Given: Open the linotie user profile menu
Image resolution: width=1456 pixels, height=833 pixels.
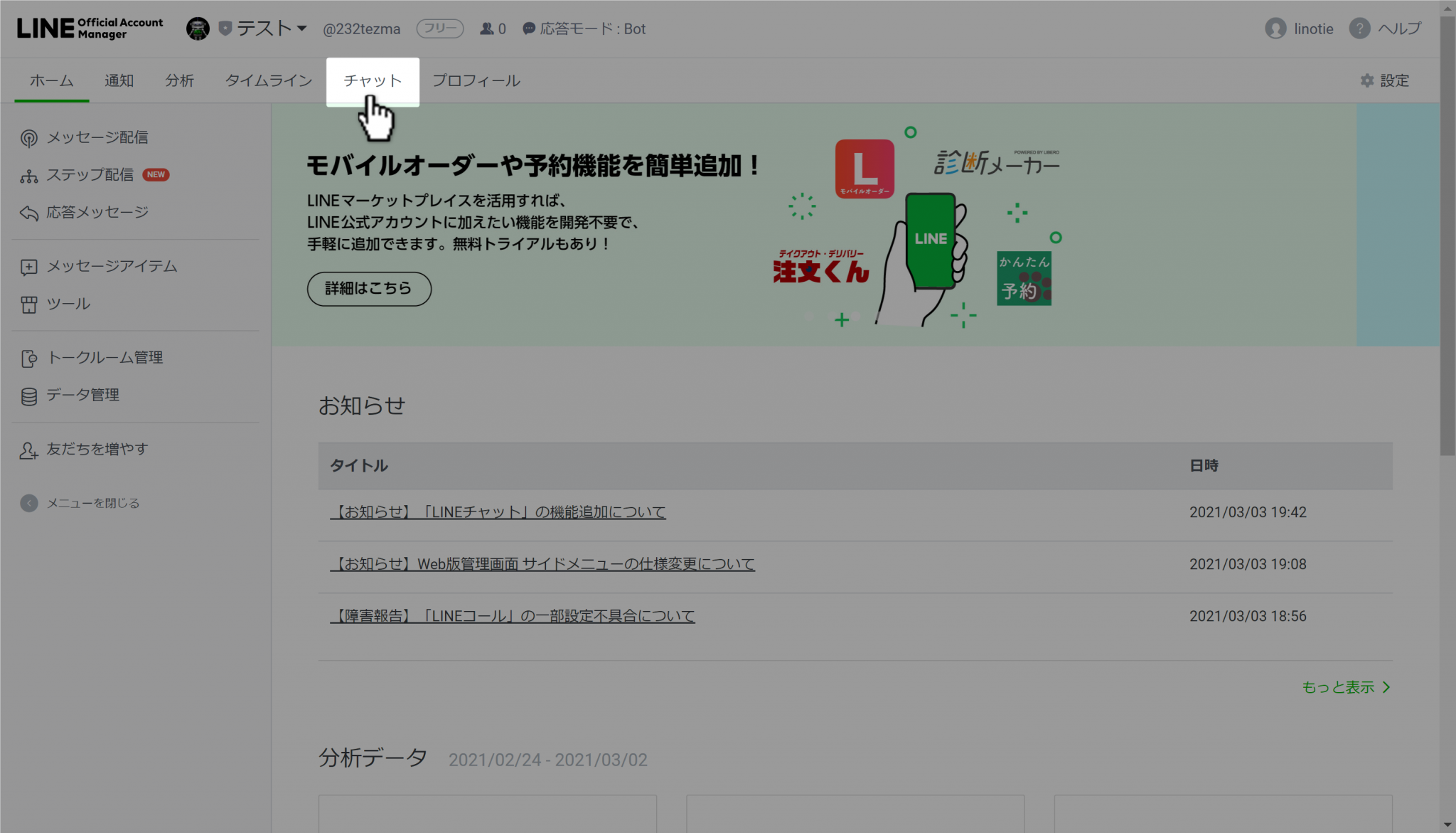Looking at the screenshot, I should [1300, 28].
